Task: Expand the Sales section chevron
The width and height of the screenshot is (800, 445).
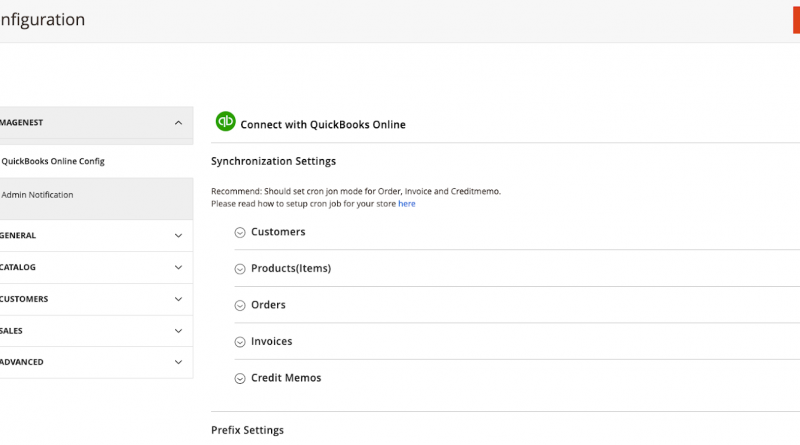Action: pos(178,331)
